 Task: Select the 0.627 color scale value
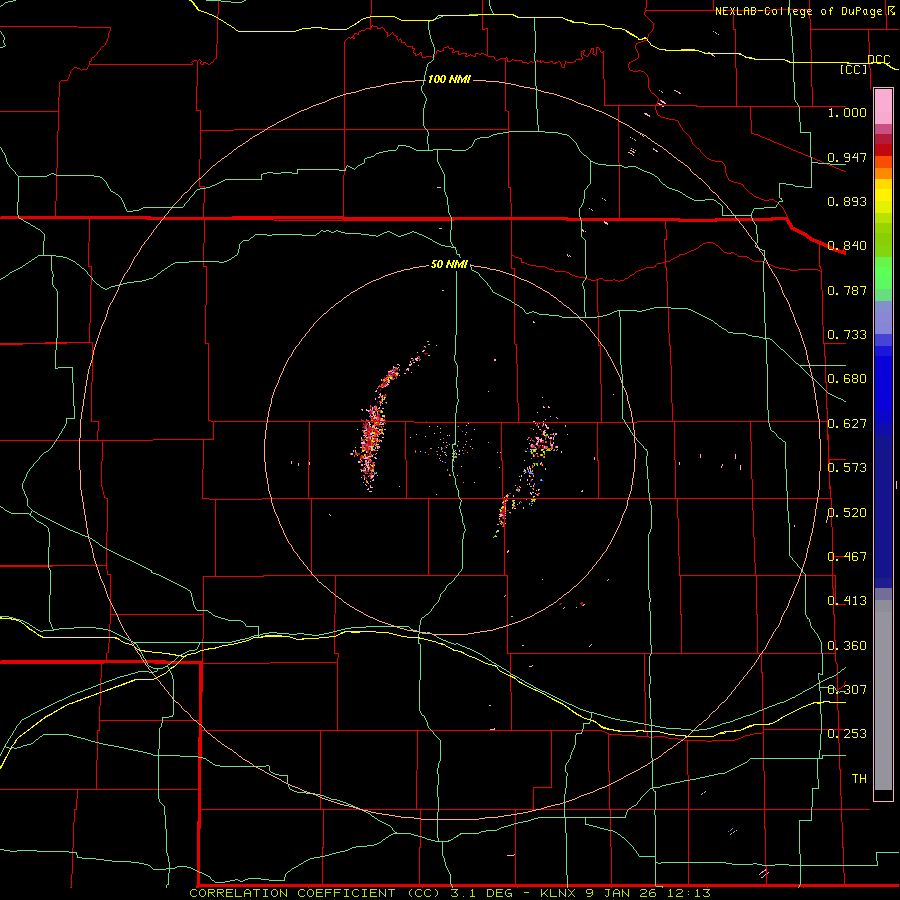(847, 424)
